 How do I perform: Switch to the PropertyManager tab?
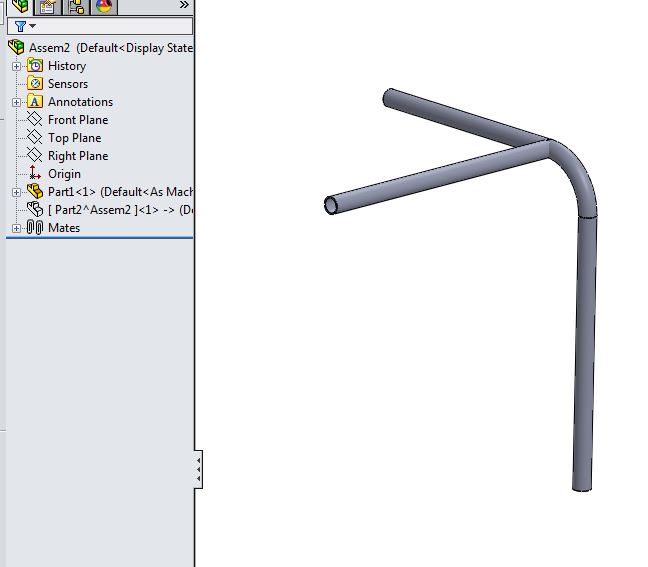[x=48, y=6]
